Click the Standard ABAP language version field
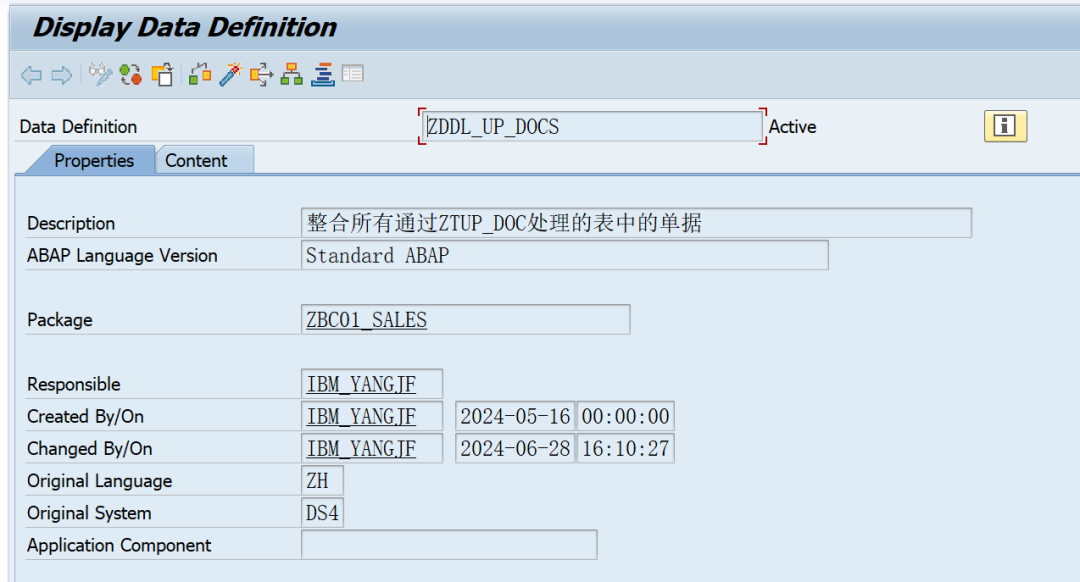This screenshot has width=1080, height=582. tap(565, 256)
